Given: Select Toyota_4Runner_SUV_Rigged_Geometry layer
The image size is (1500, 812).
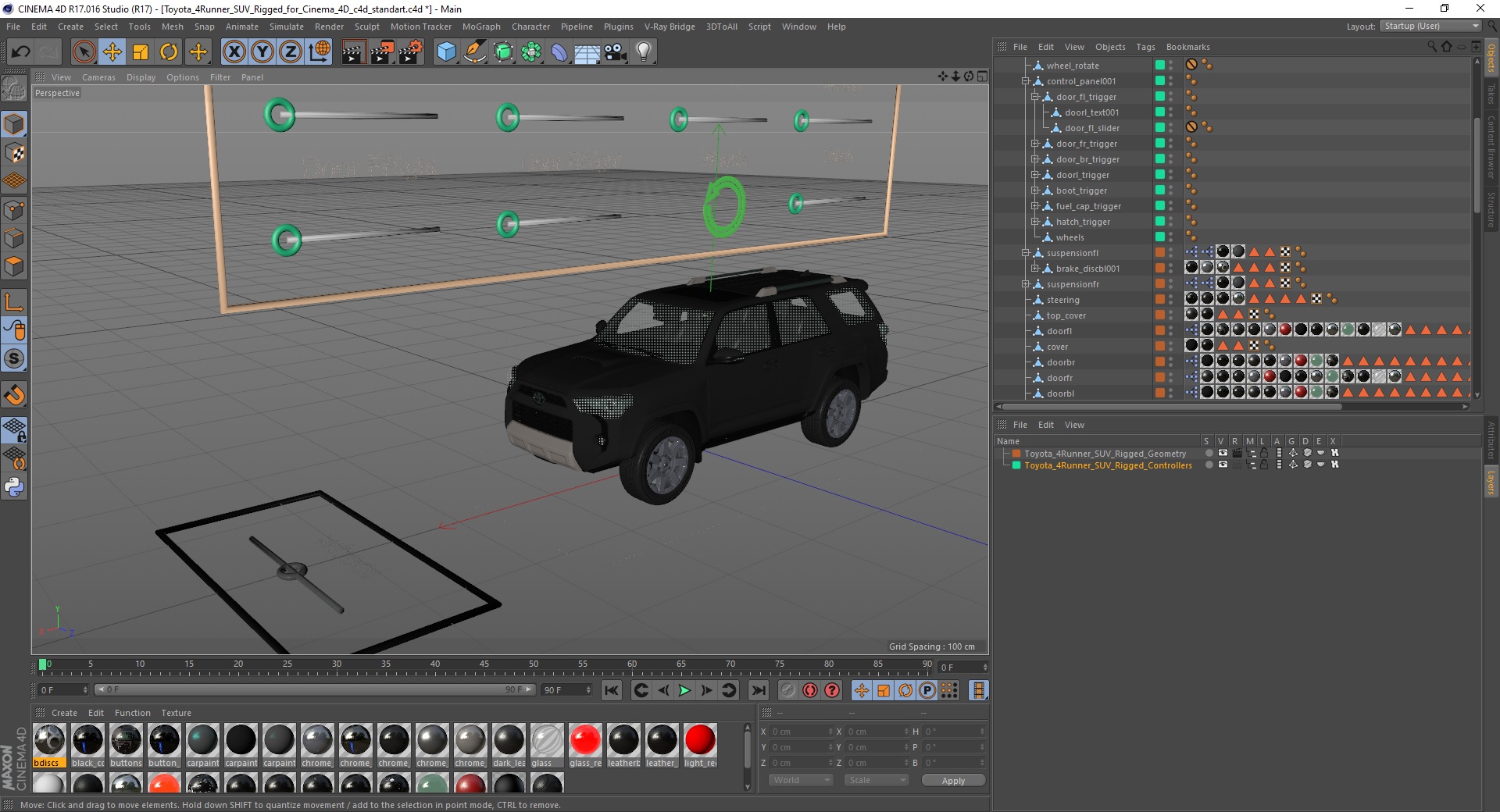Looking at the screenshot, I should 1105,454.
